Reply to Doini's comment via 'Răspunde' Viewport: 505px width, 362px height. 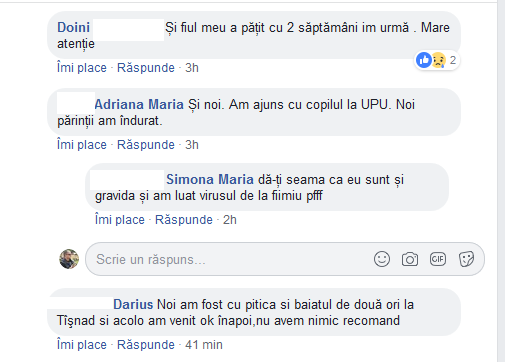tap(146, 68)
